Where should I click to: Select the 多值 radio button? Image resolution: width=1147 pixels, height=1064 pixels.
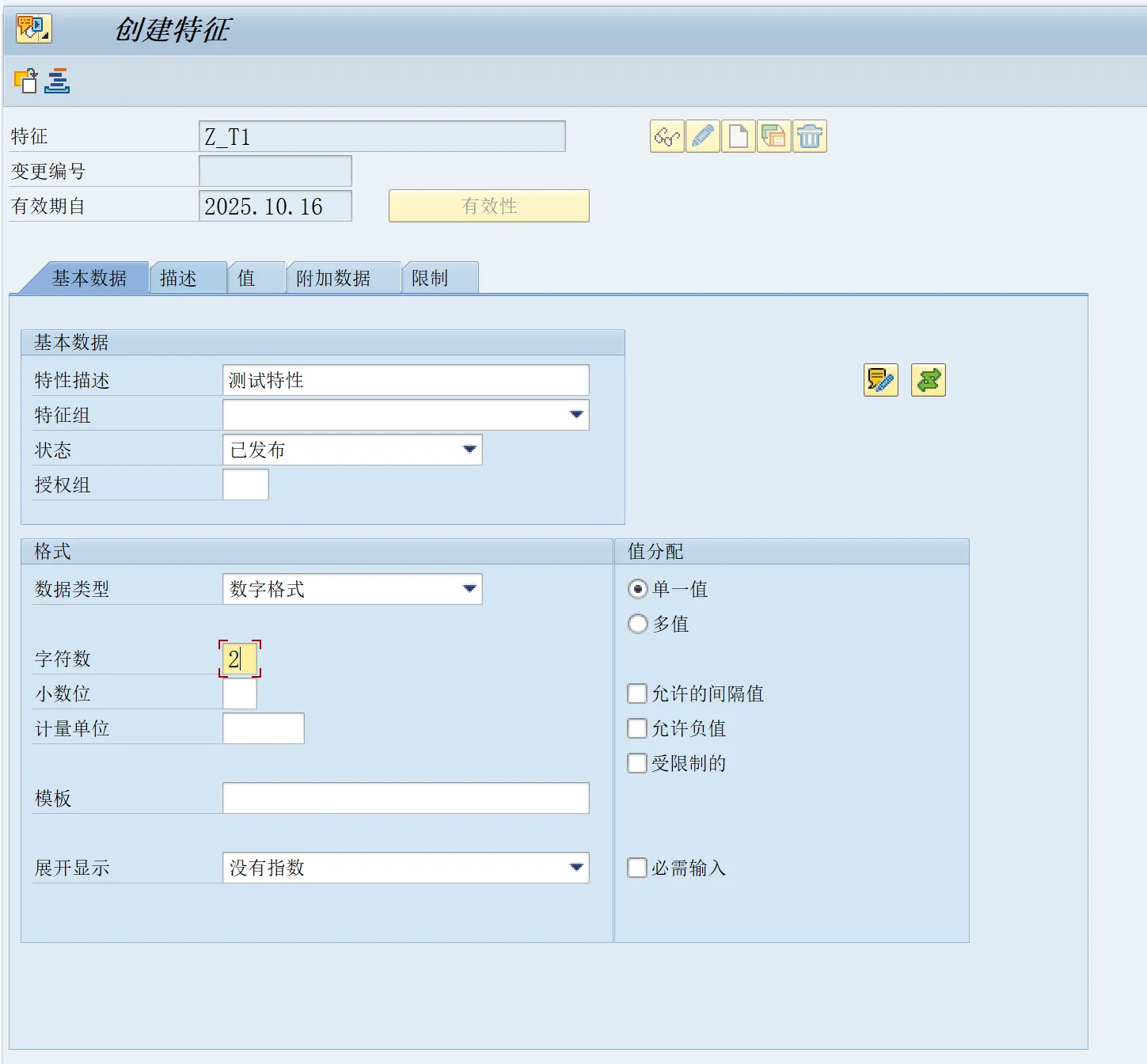(637, 624)
